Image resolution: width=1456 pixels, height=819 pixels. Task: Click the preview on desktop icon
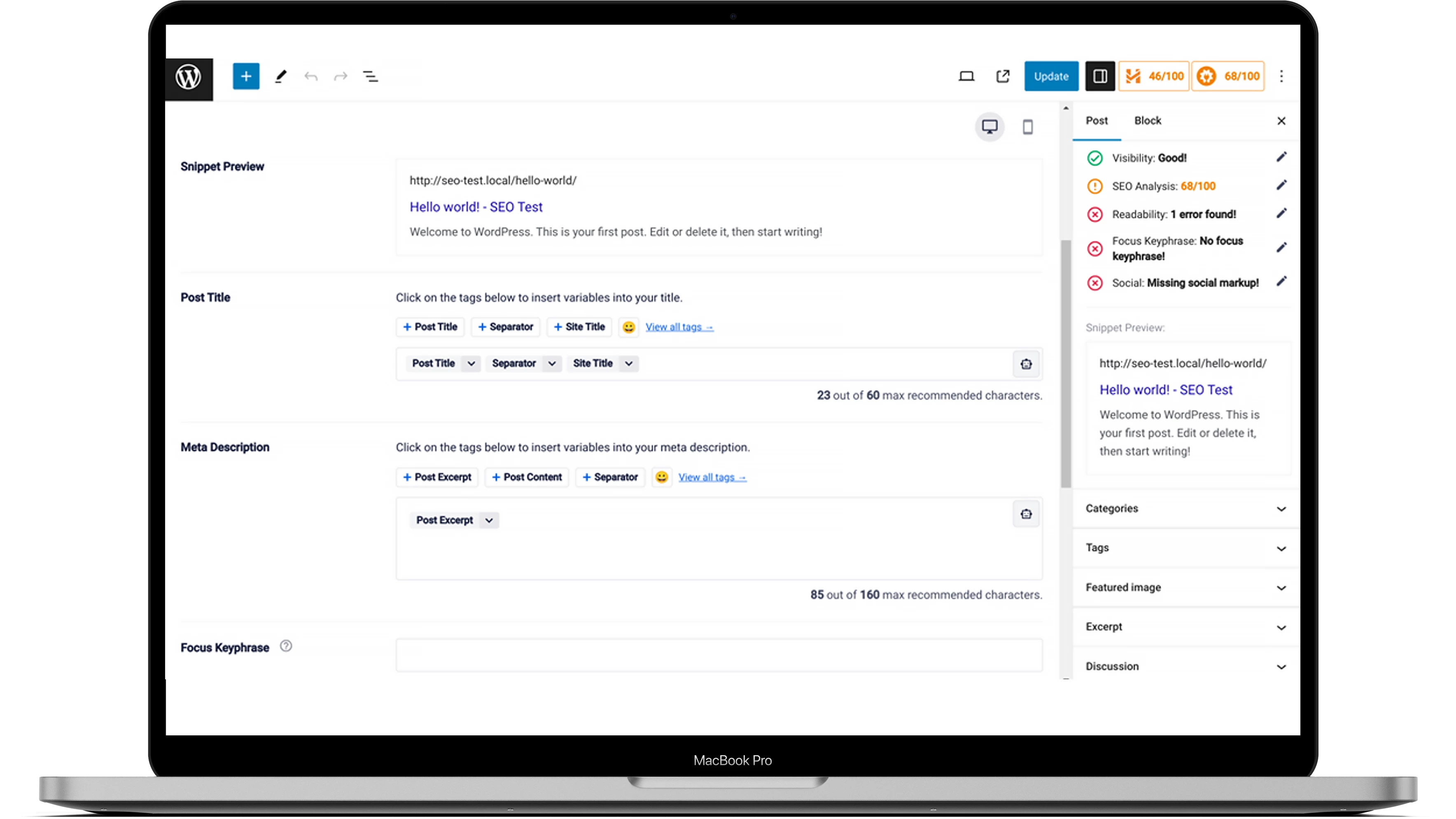(x=989, y=125)
